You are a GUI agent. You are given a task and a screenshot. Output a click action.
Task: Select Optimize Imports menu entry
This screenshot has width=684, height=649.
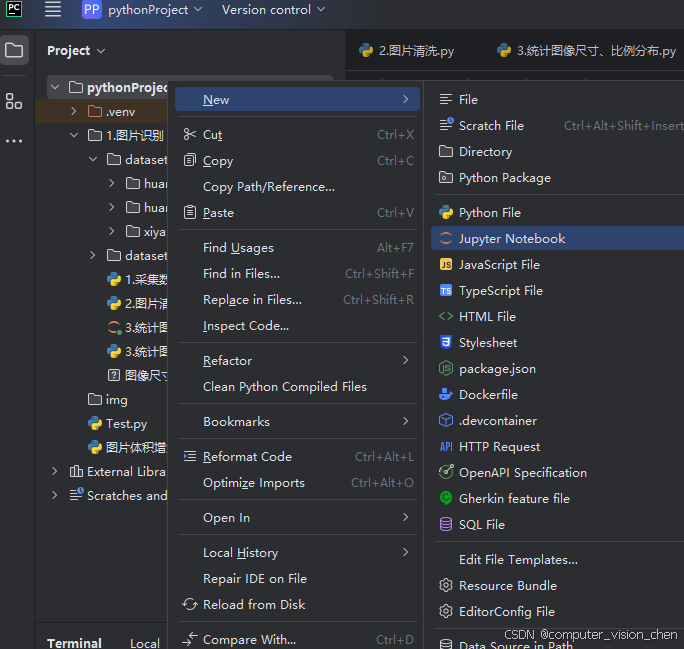pos(297,482)
